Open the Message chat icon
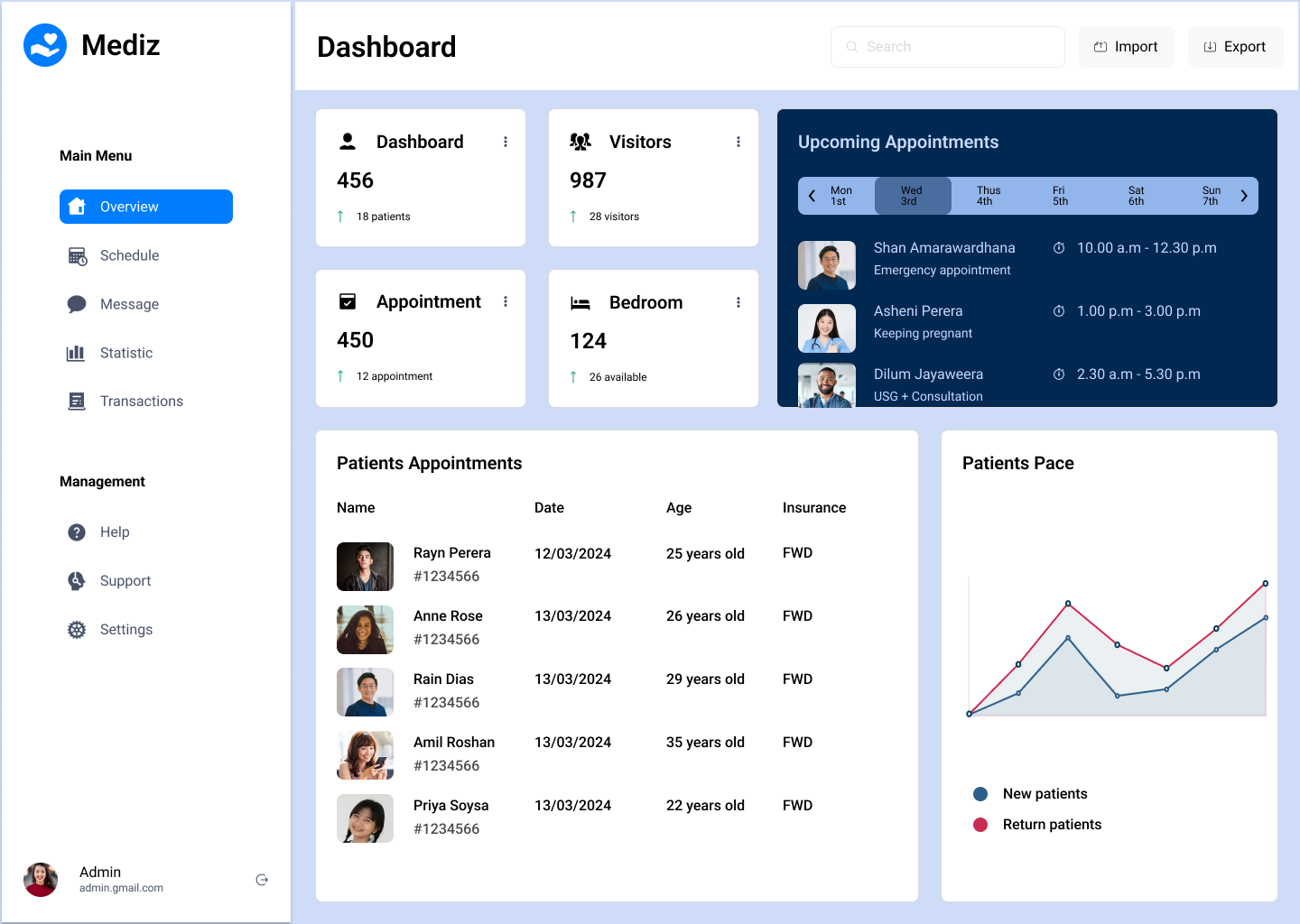The height and width of the screenshot is (924, 1300). pyautogui.click(x=77, y=304)
